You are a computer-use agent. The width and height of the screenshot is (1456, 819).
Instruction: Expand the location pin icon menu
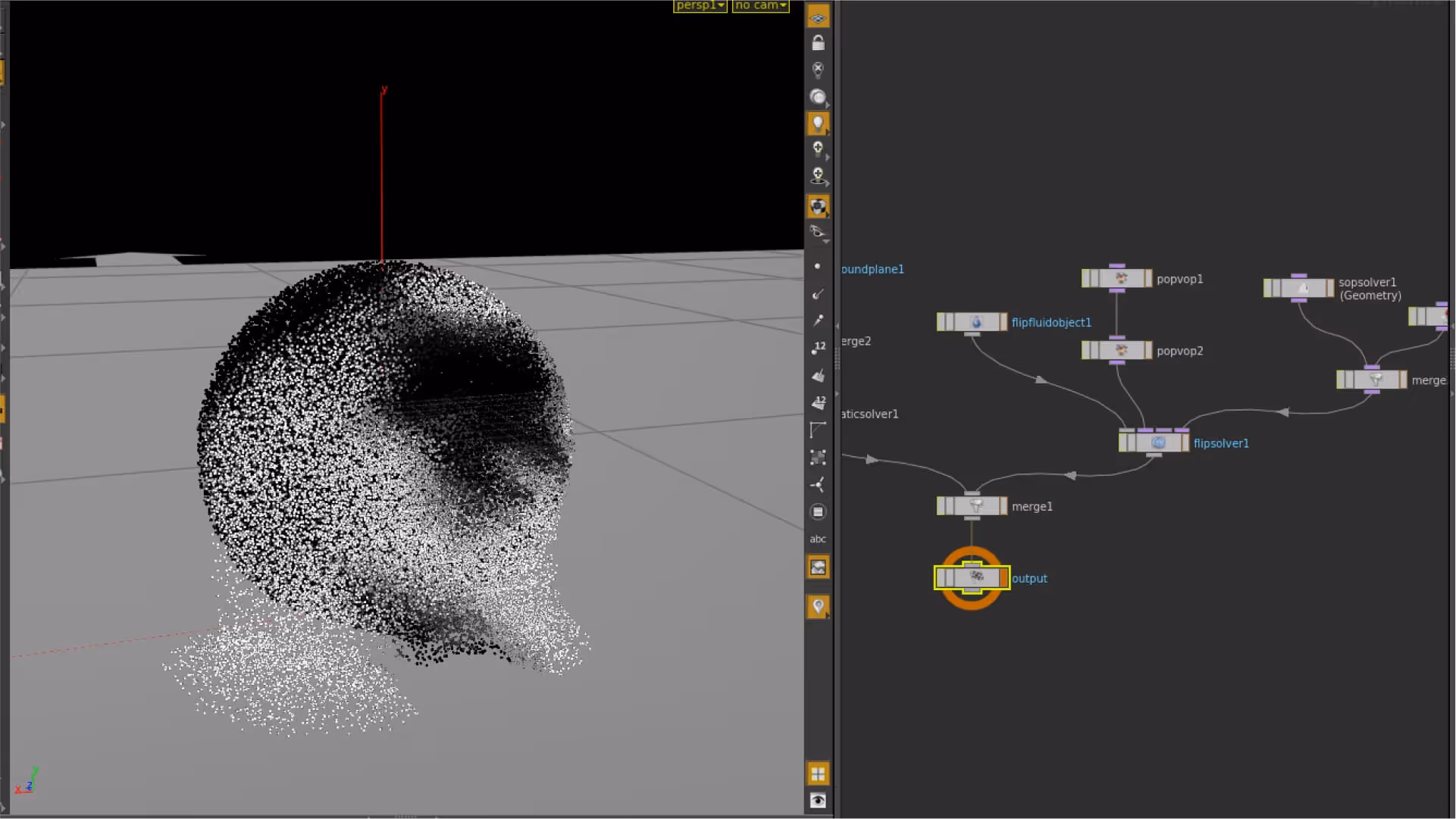click(x=818, y=606)
